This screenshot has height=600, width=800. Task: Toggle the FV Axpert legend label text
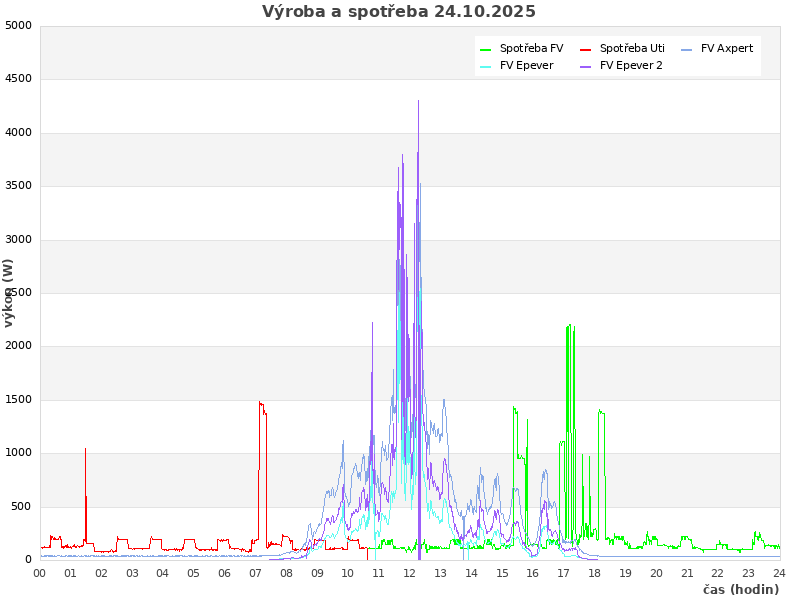pyautogui.click(x=727, y=48)
